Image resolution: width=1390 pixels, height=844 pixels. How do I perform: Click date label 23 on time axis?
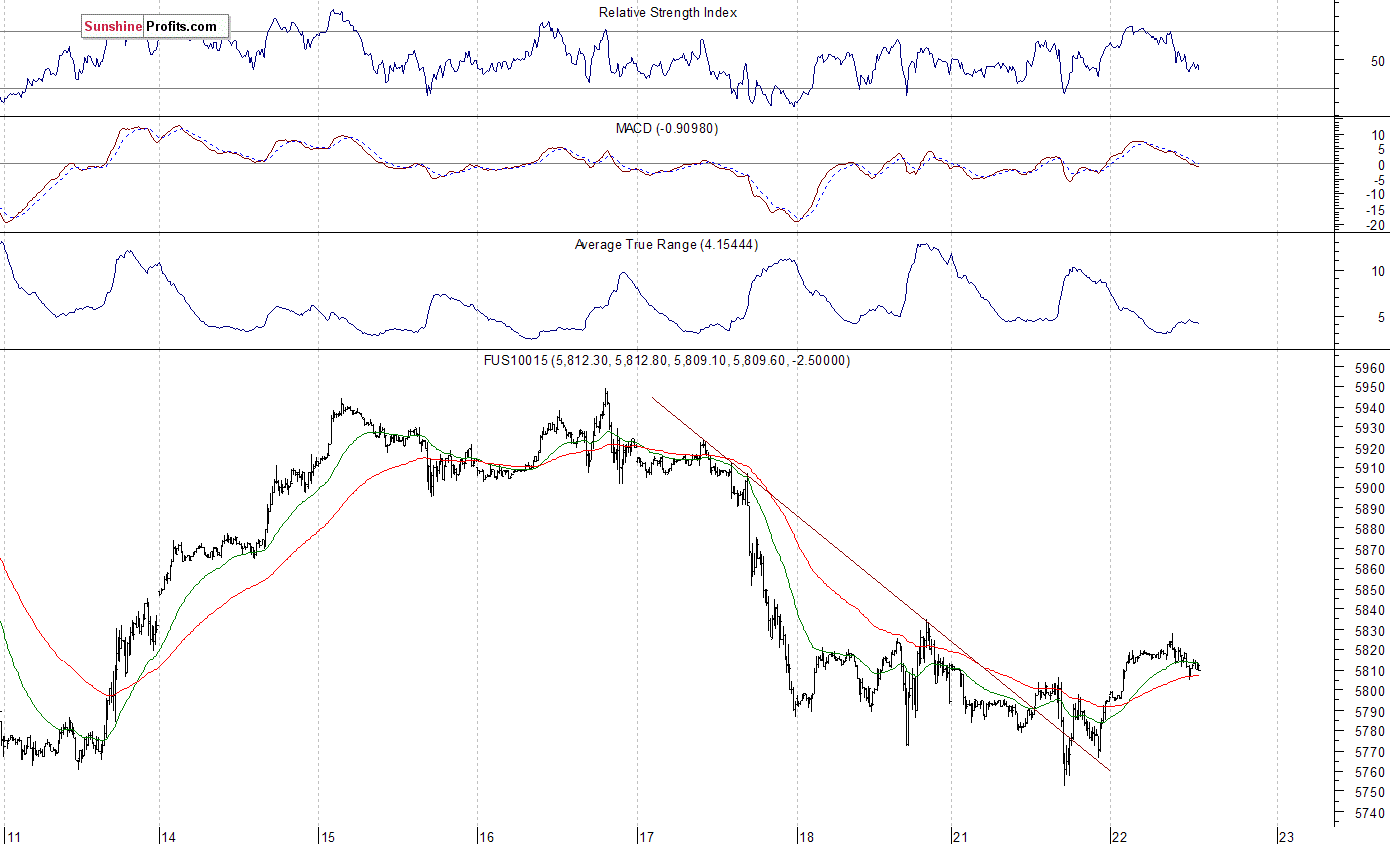point(1287,836)
